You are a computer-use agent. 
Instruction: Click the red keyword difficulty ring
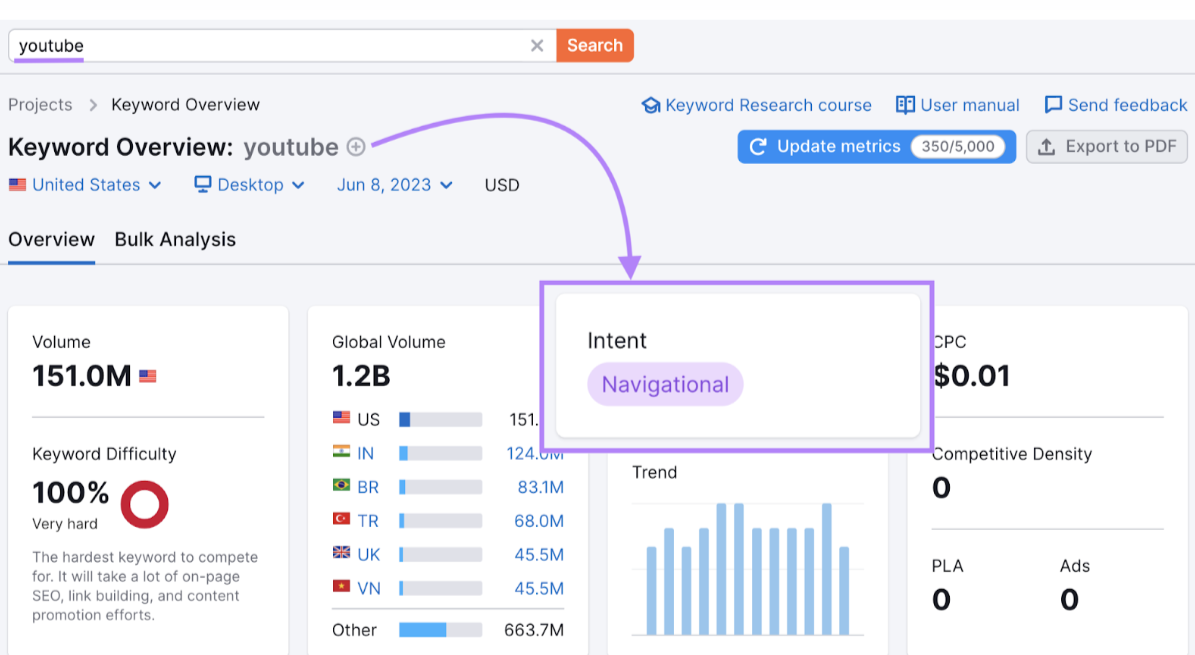pos(145,504)
